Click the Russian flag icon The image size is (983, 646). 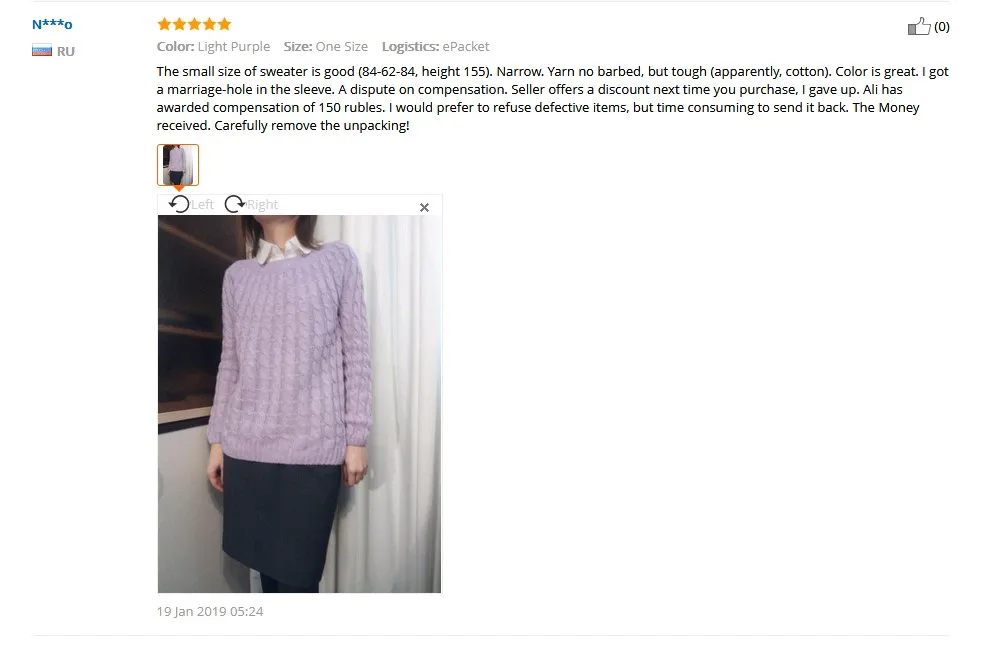pos(42,51)
